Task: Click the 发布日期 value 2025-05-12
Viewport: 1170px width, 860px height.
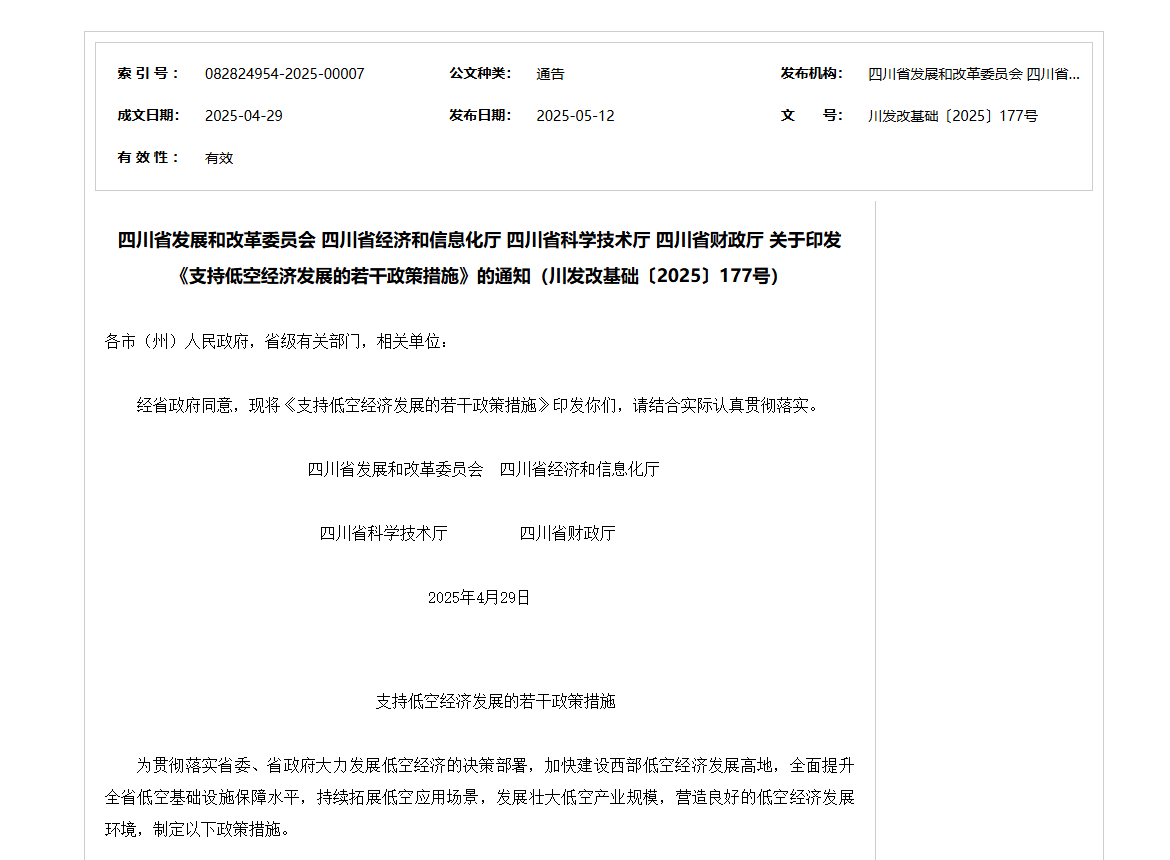Action: (575, 116)
